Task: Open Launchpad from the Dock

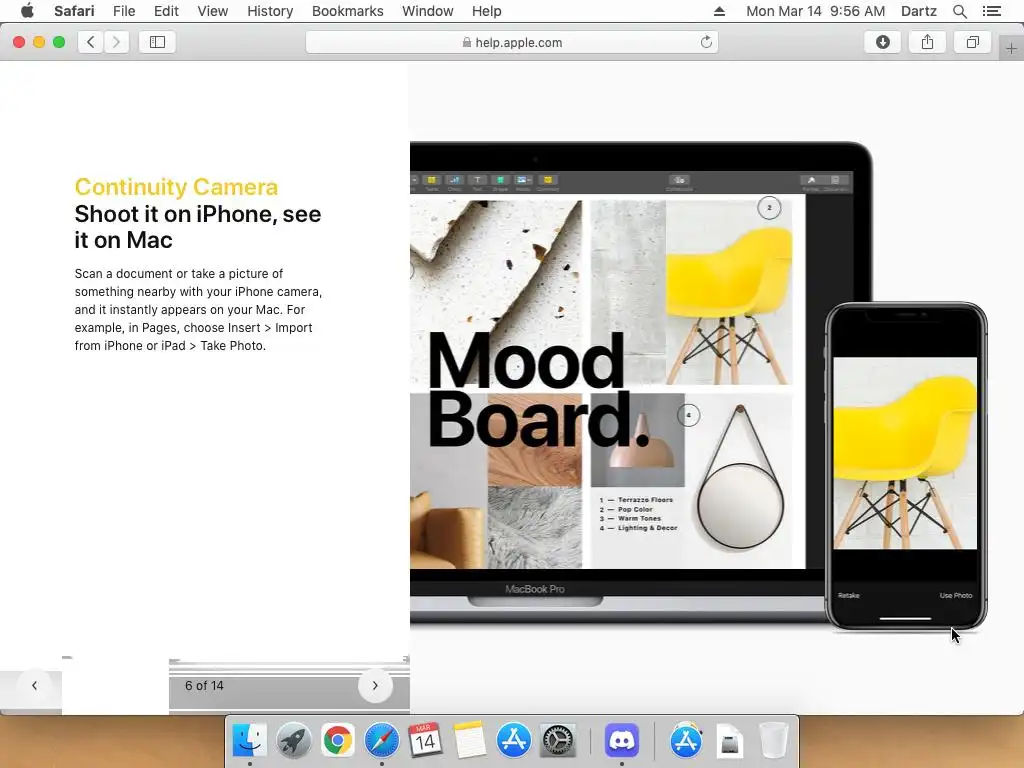Action: pyautogui.click(x=293, y=741)
